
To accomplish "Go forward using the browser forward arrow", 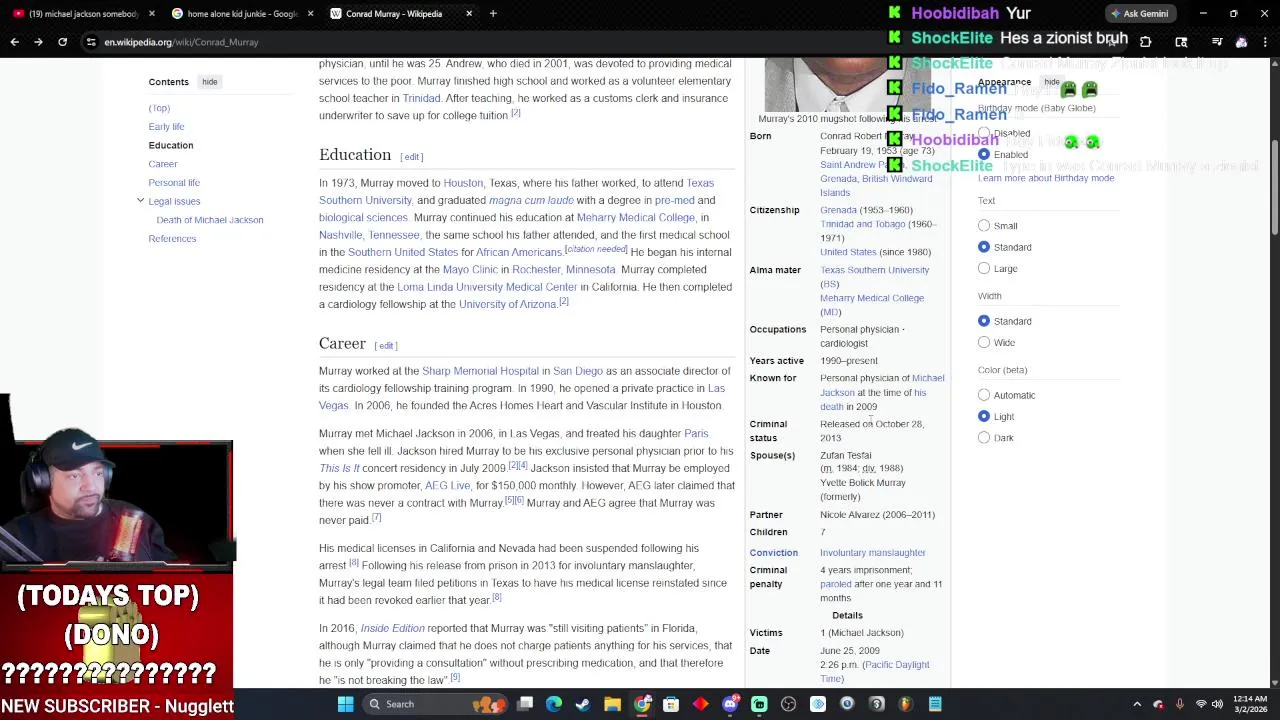I will pos(38,42).
